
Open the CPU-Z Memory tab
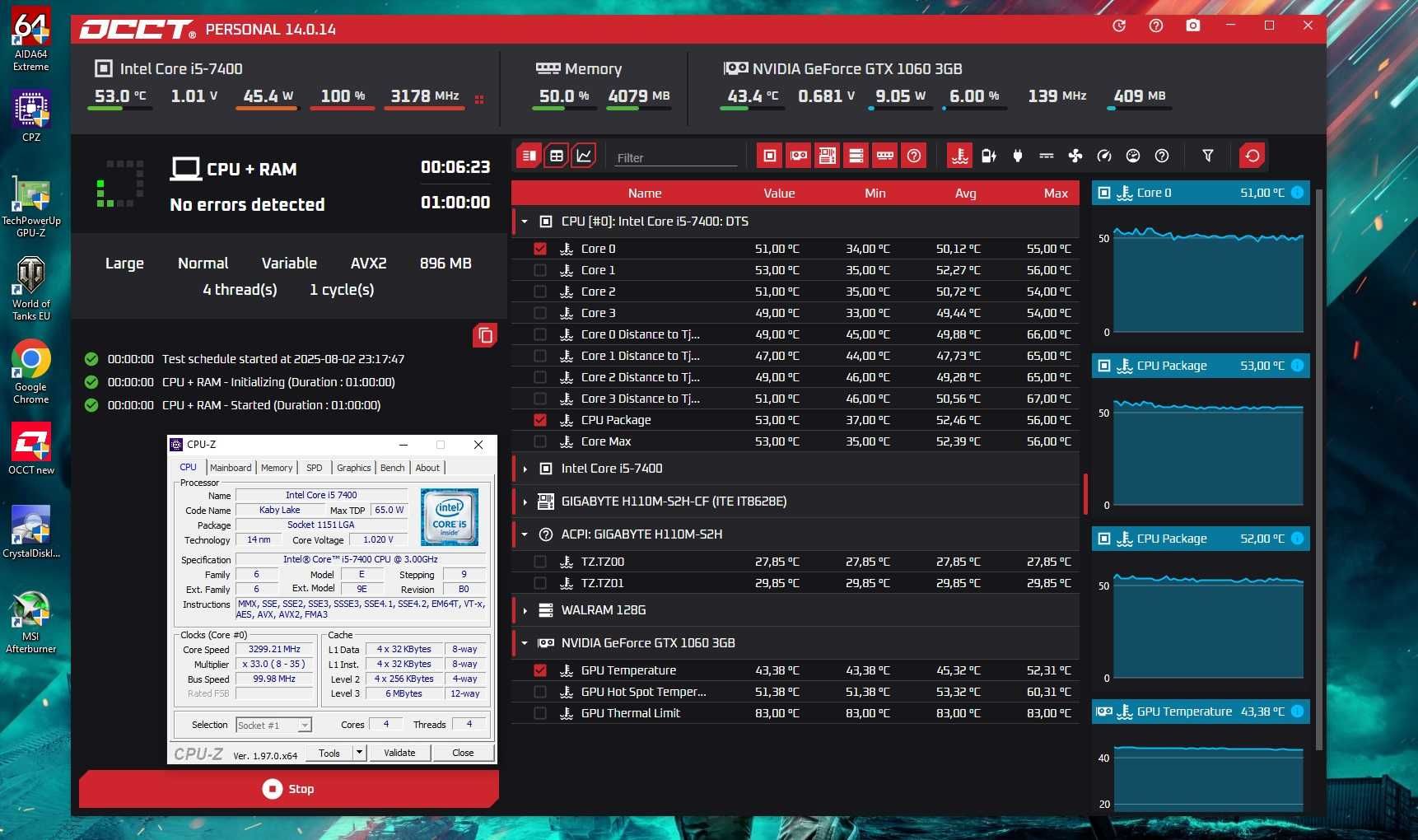point(277,468)
